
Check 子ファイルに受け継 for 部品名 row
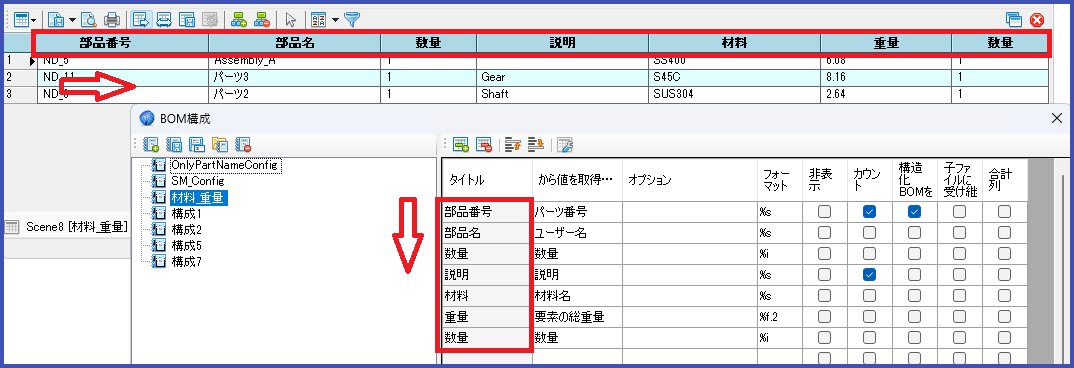959,233
